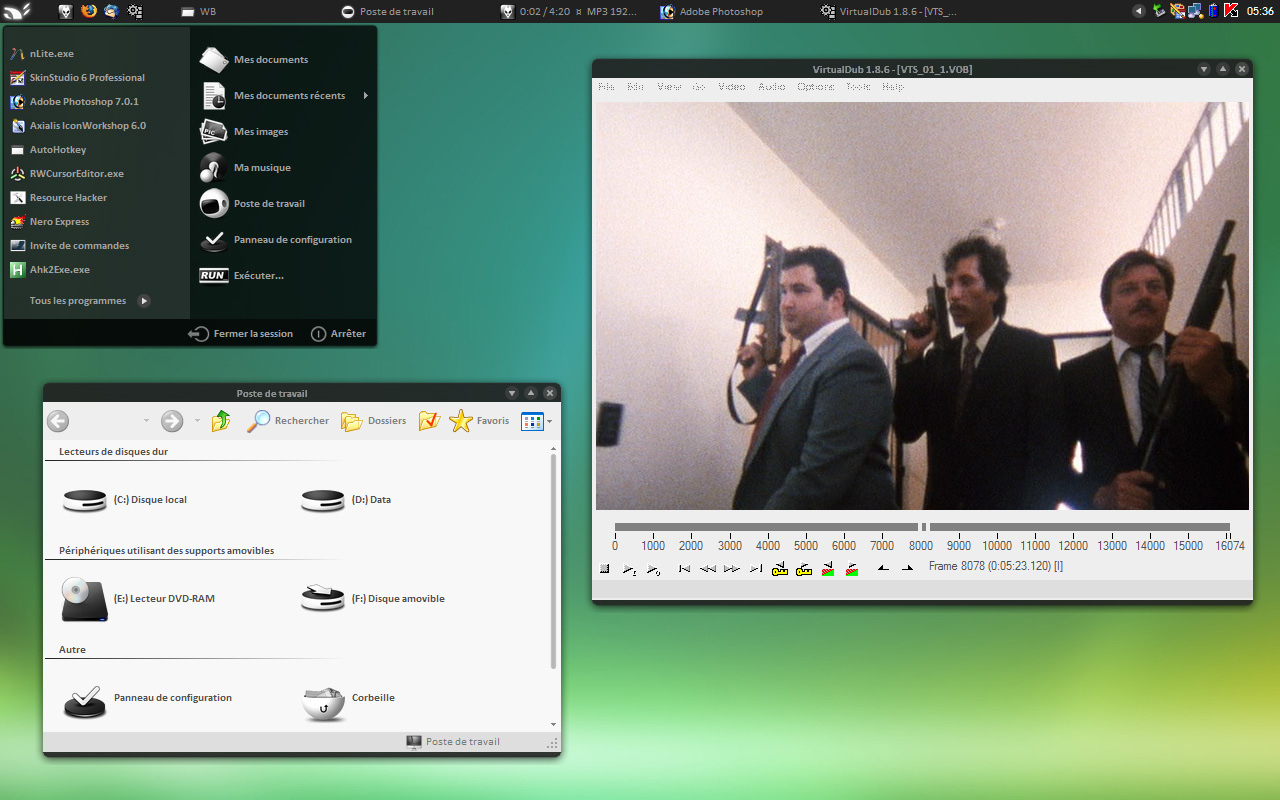
Task: Open the View menu in VirtualDub
Action: [669, 87]
